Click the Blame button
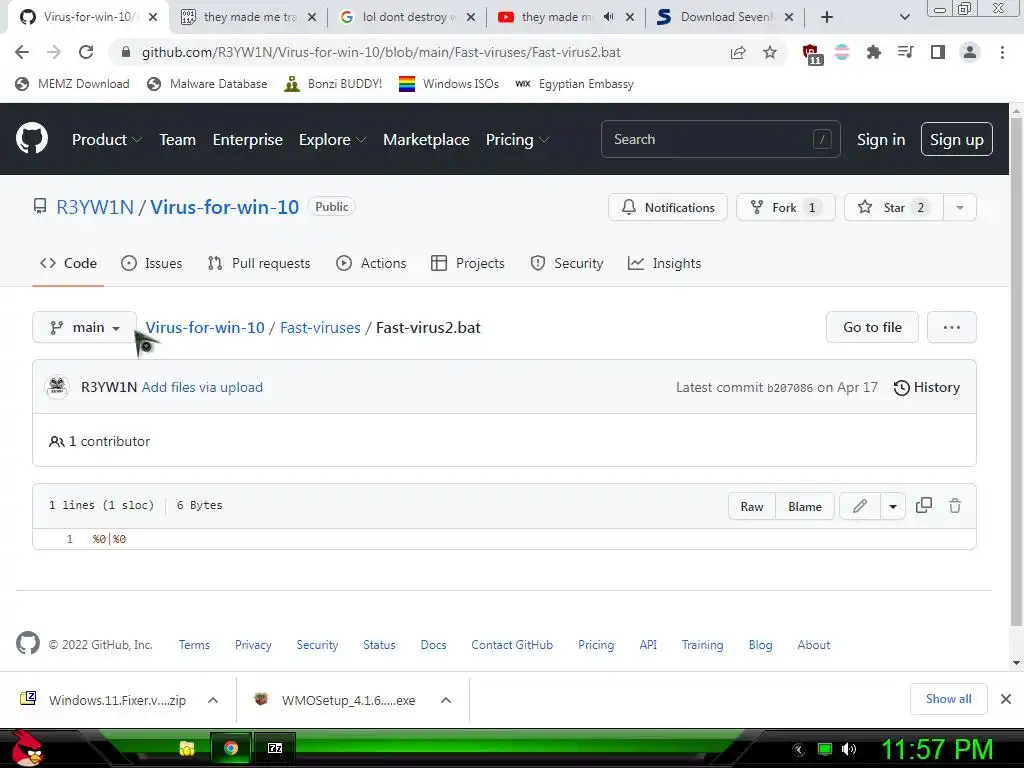This screenshot has height=768, width=1024. [x=805, y=506]
